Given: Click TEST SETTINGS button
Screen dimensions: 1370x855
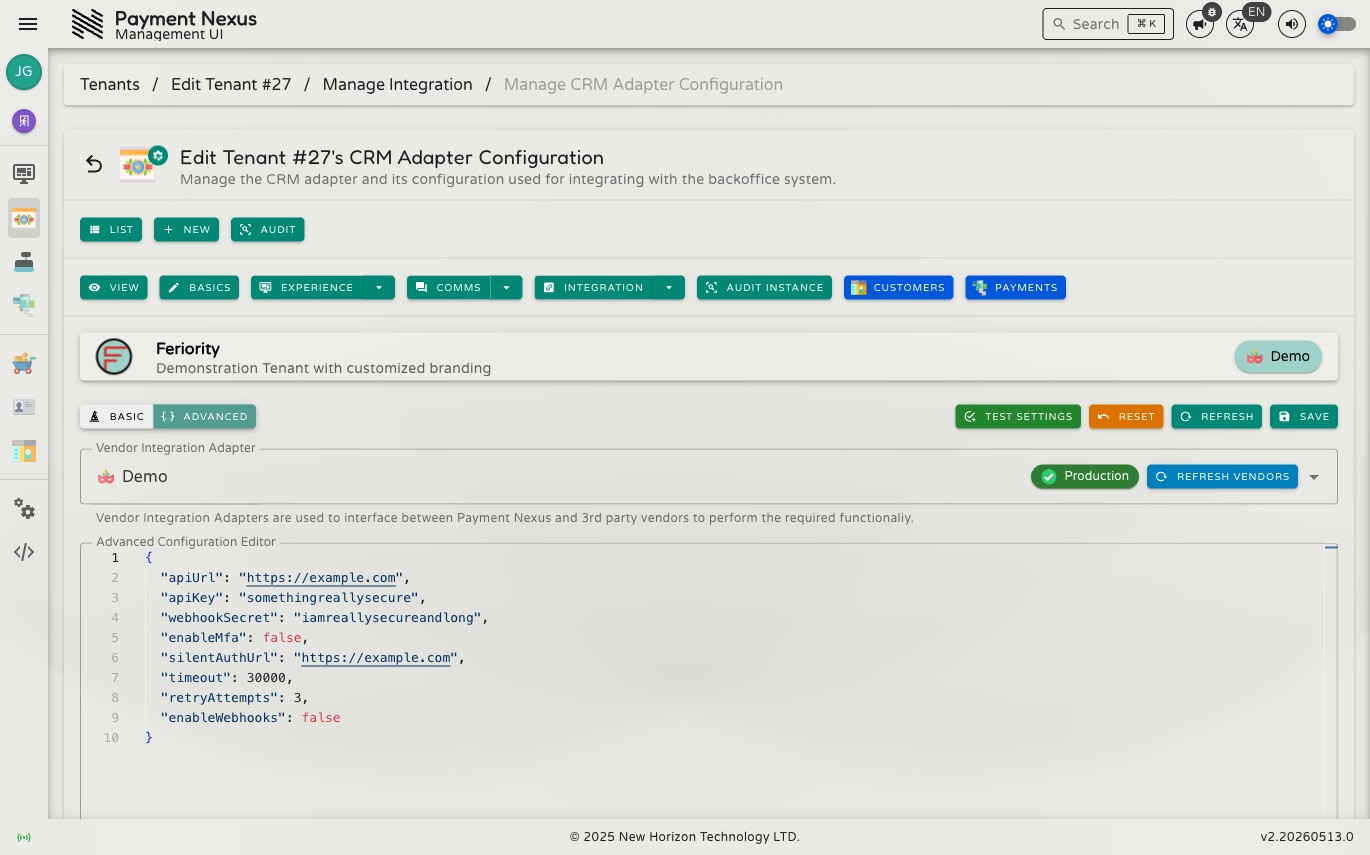Looking at the screenshot, I should point(1018,417).
